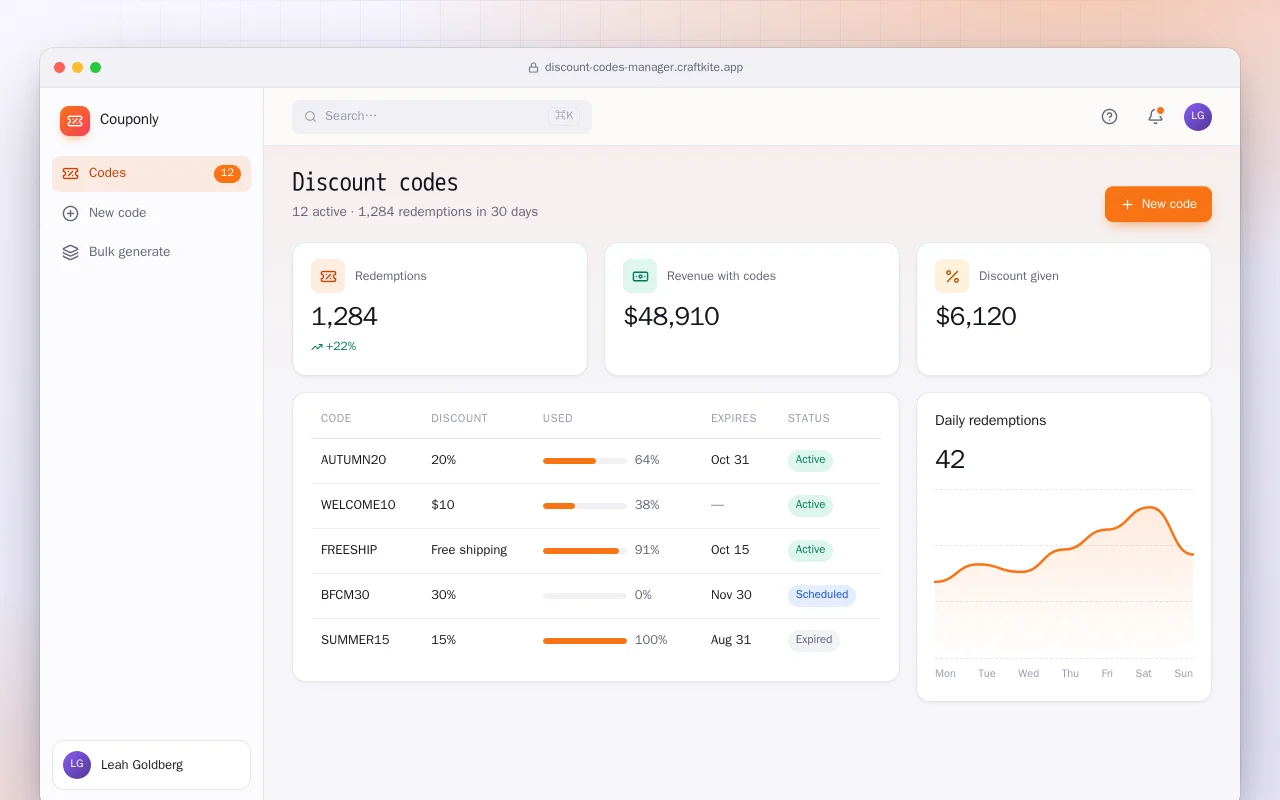The width and height of the screenshot is (1280, 800).
Task: Click the Scheduled status badge for BFCM30
Action: (x=822, y=595)
